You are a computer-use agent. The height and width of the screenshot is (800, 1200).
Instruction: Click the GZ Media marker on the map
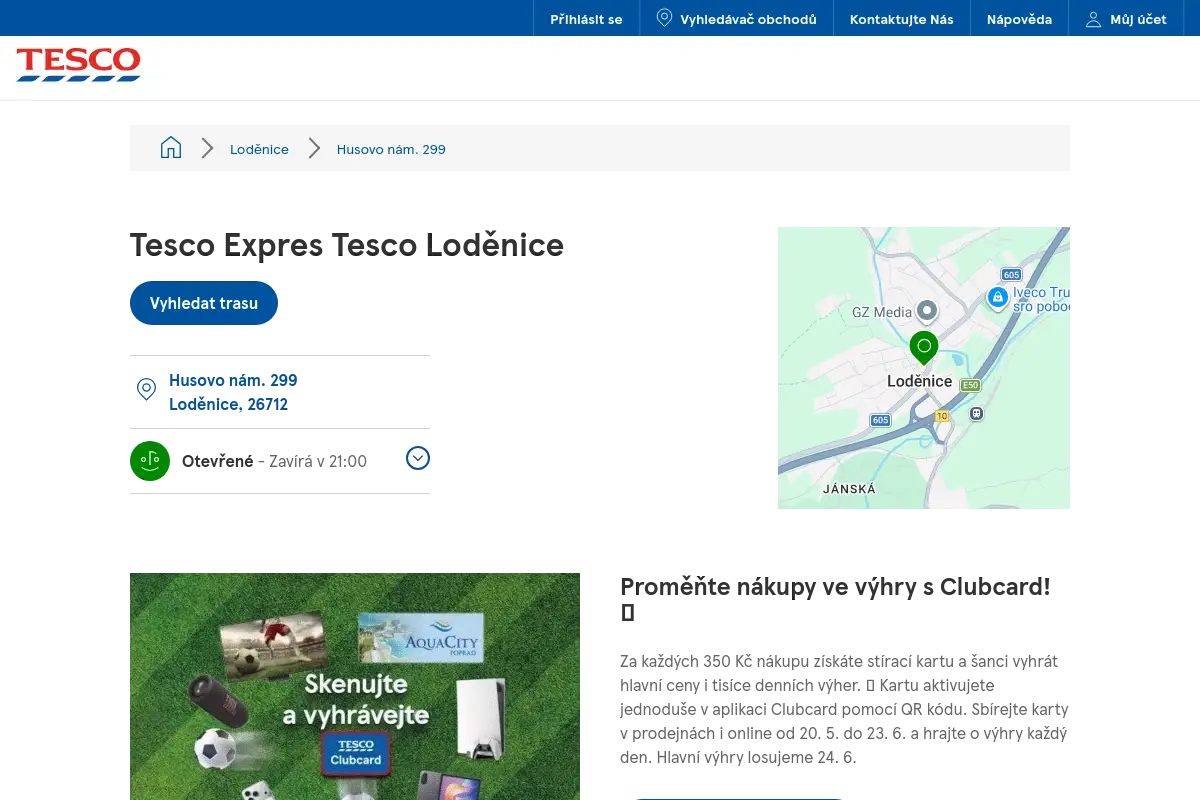[x=928, y=311]
